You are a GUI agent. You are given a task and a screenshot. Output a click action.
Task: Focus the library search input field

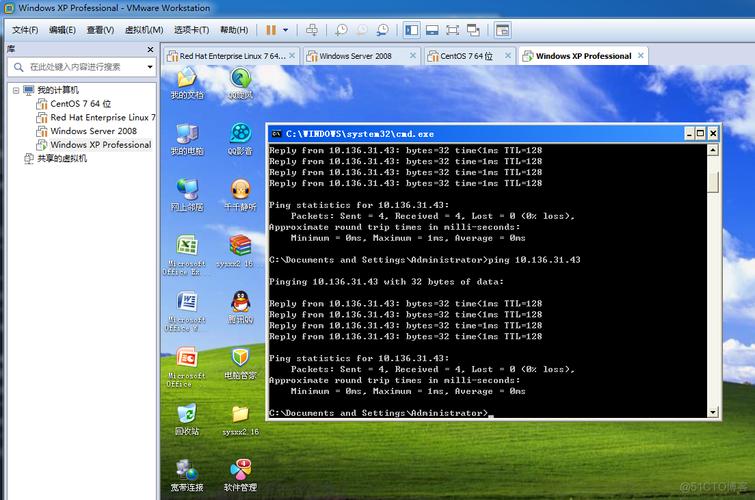[77, 67]
